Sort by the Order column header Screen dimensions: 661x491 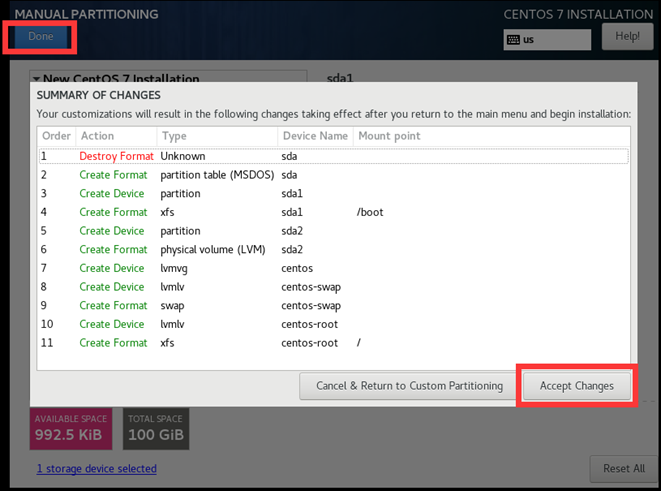[x=56, y=136]
